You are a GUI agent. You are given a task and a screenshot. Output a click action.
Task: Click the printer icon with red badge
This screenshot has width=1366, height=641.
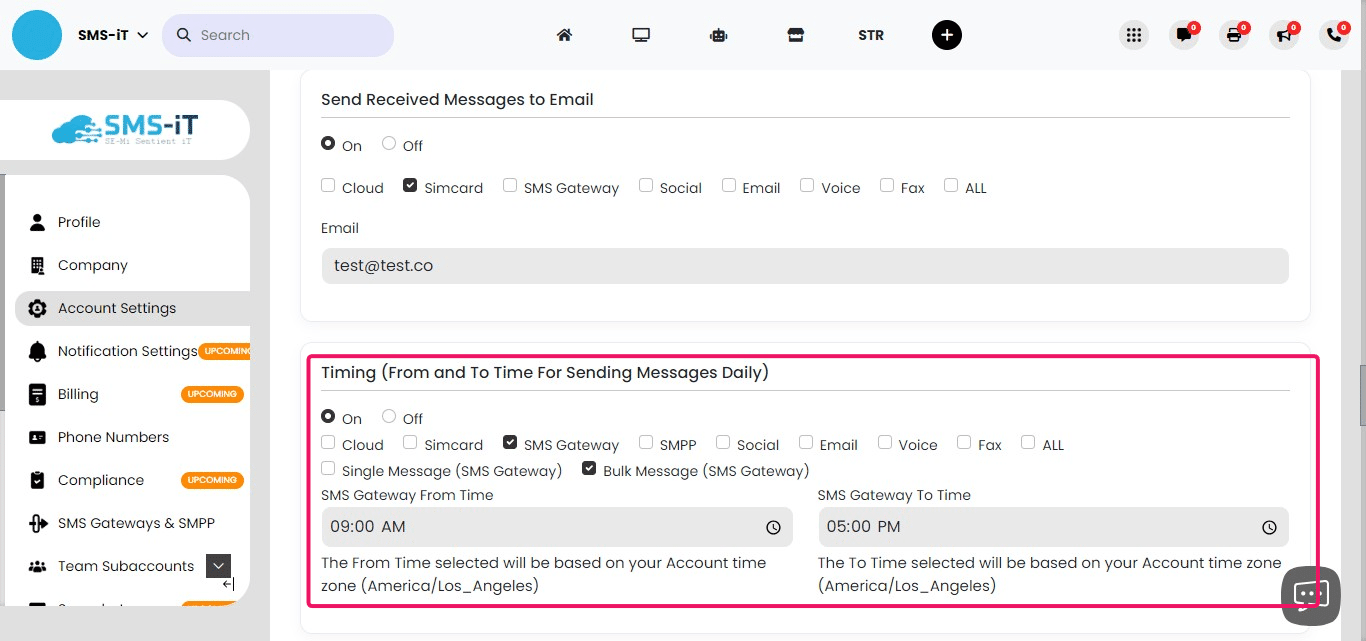click(x=1234, y=34)
